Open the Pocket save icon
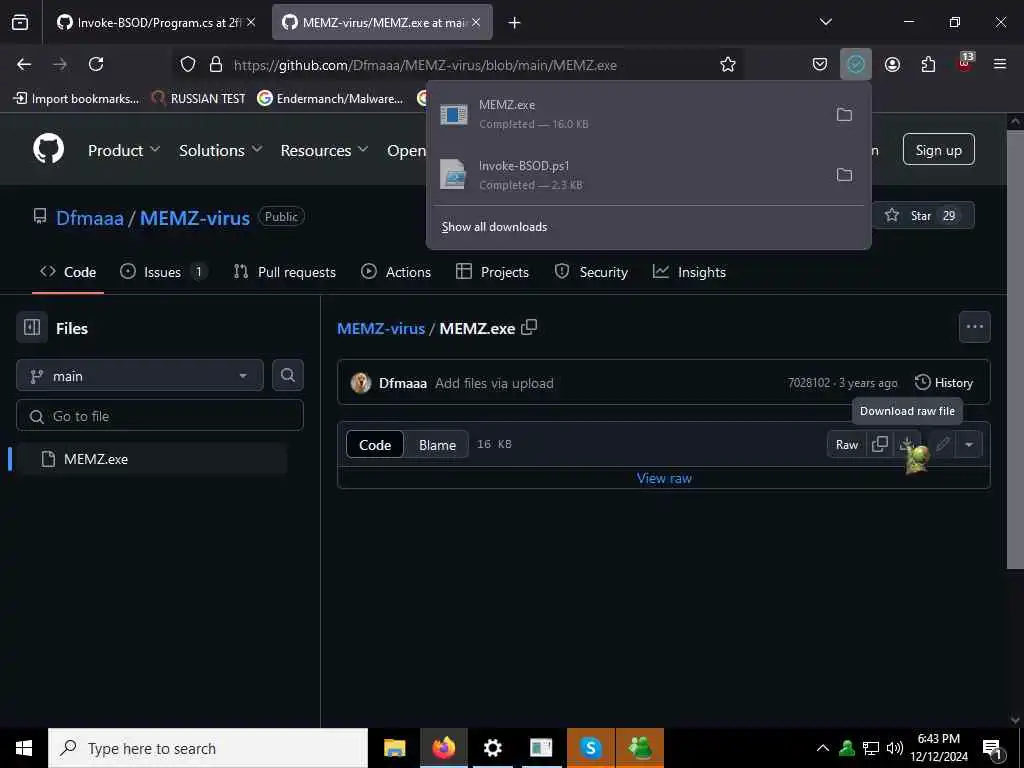1024x768 pixels. pyautogui.click(x=820, y=64)
